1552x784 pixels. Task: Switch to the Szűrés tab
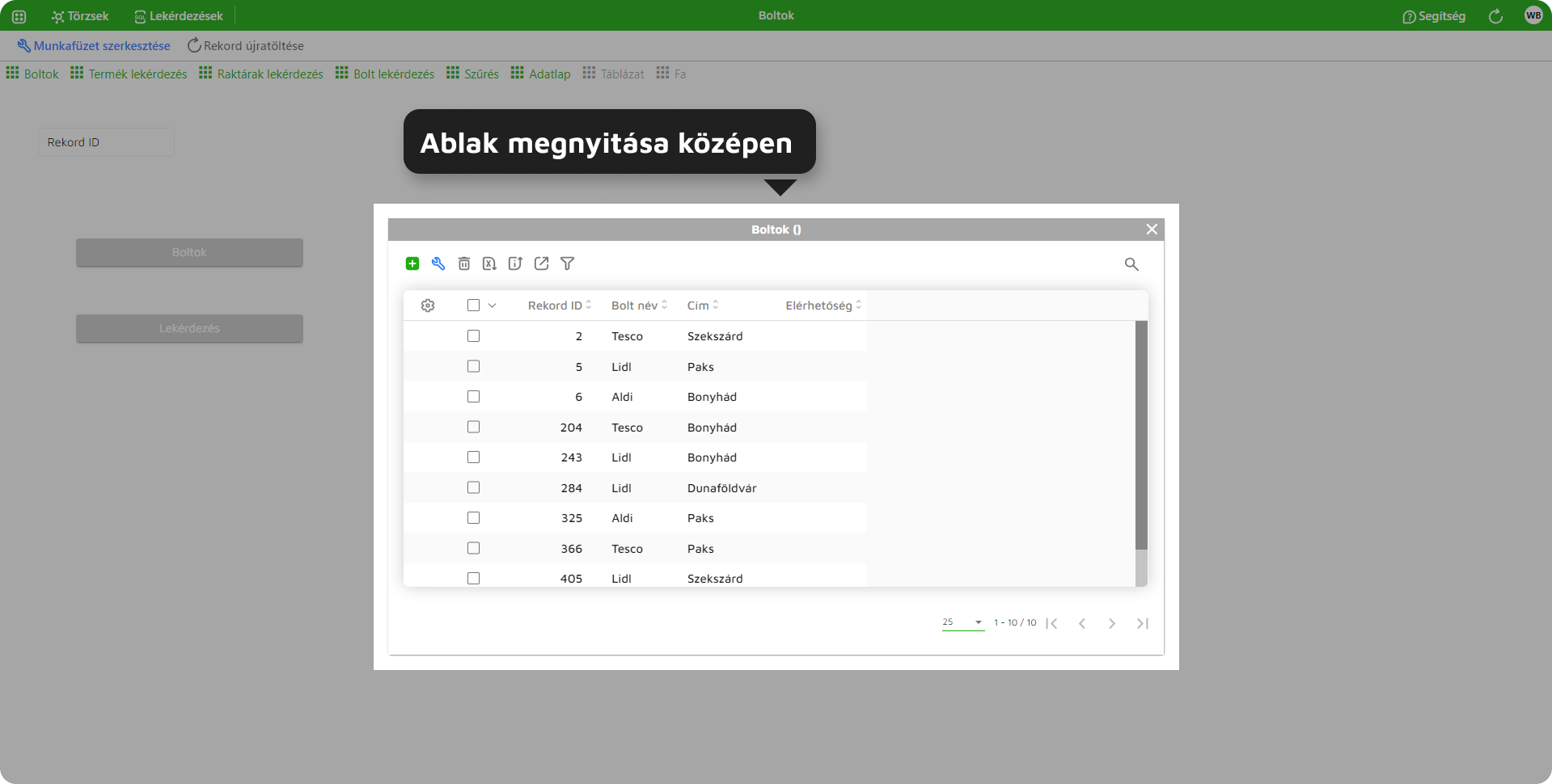tap(472, 74)
